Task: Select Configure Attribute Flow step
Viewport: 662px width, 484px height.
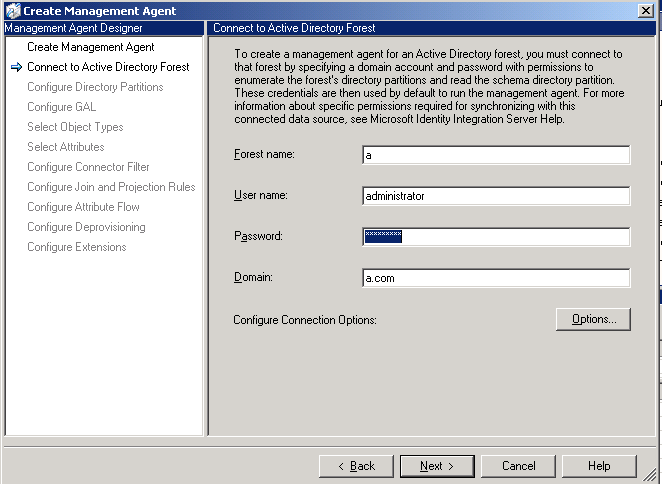Action: pyautogui.click(x=83, y=207)
